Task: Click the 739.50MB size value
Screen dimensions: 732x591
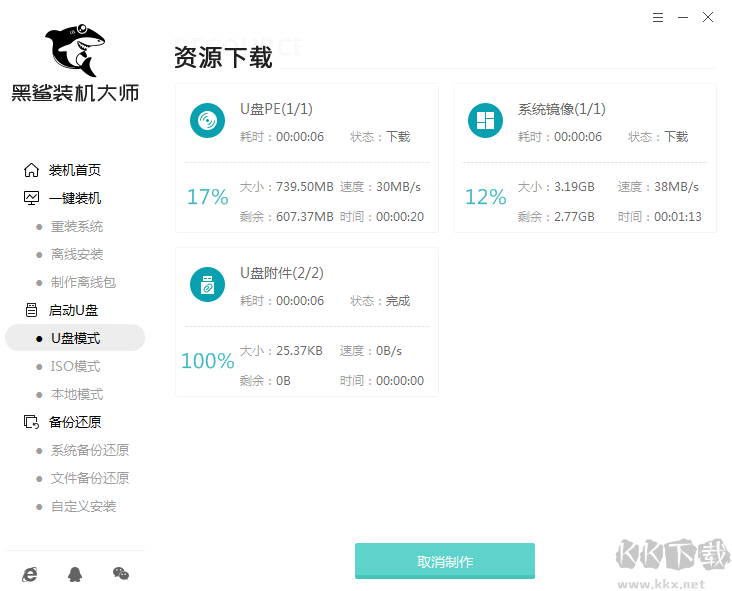Action: [x=305, y=187]
